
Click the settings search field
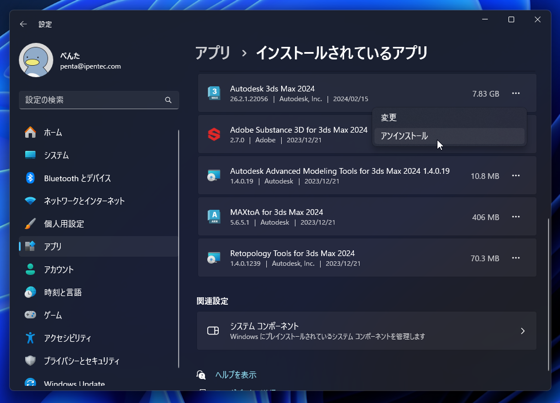(99, 100)
